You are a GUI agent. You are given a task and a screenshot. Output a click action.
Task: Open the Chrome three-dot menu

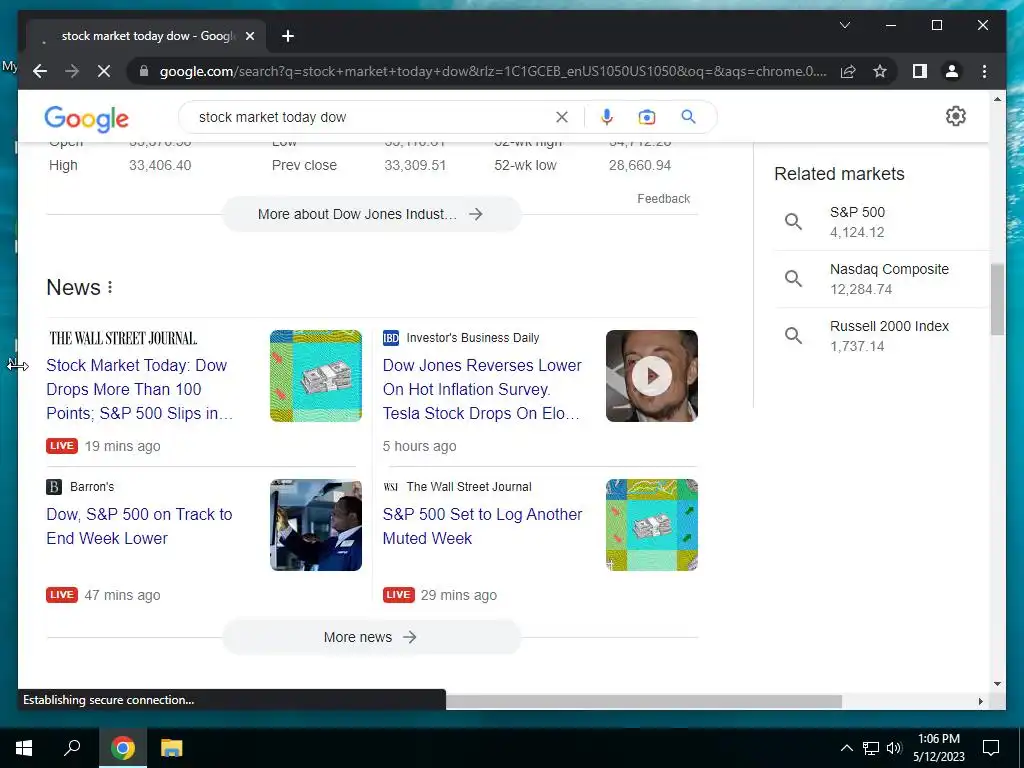click(x=984, y=71)
